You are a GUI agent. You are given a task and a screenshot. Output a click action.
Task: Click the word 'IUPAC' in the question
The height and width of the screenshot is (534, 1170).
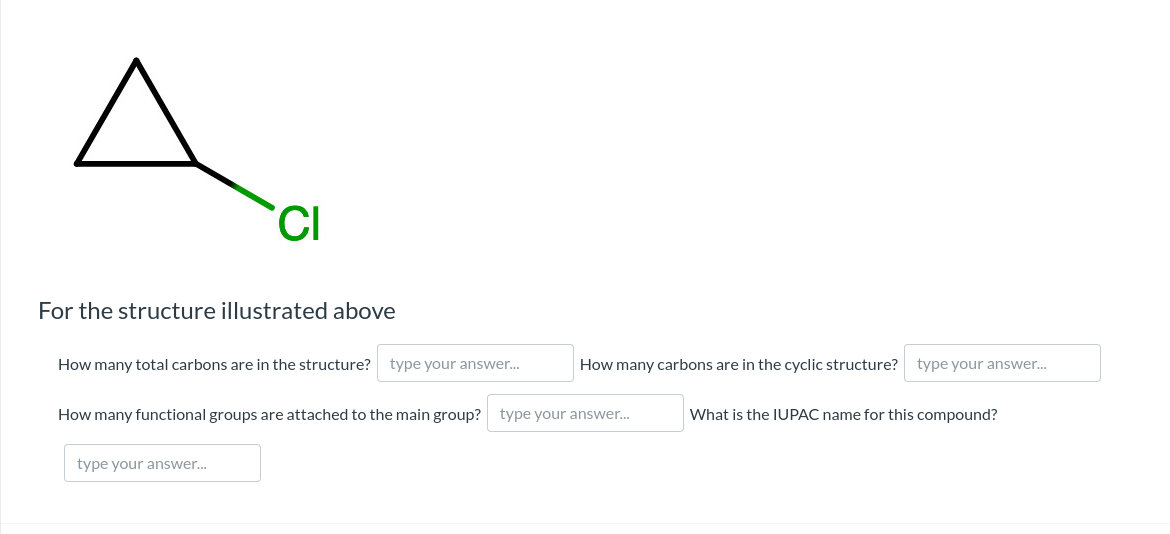[796, 414]
